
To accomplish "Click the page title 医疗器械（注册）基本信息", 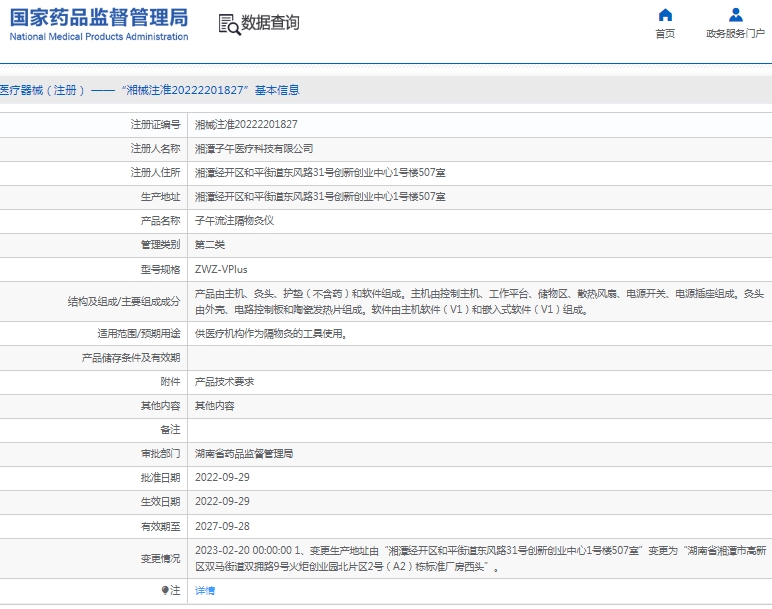I will click(150, 90).
